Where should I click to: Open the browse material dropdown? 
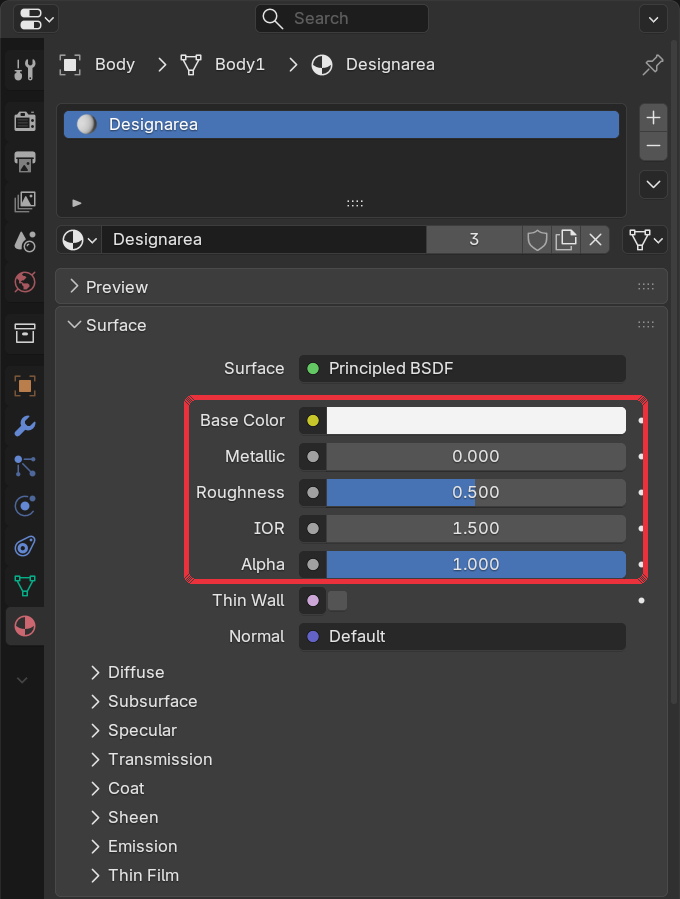tap(79, 240)
